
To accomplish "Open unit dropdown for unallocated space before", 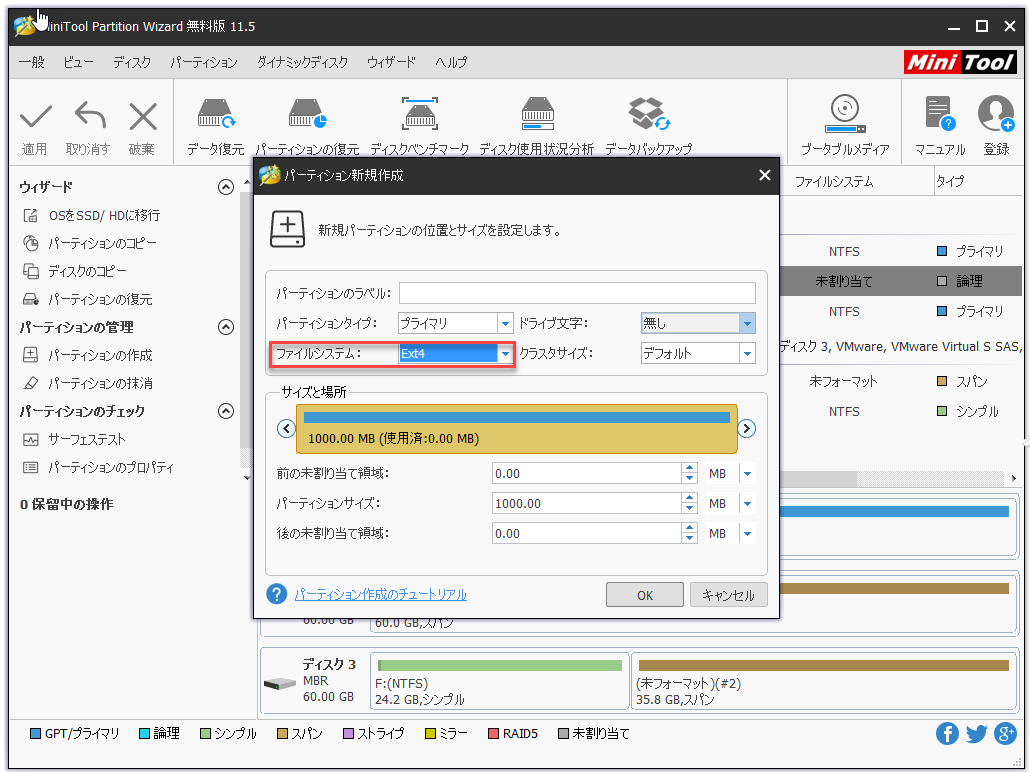I will pyautogui.click(x=748, y=474).
